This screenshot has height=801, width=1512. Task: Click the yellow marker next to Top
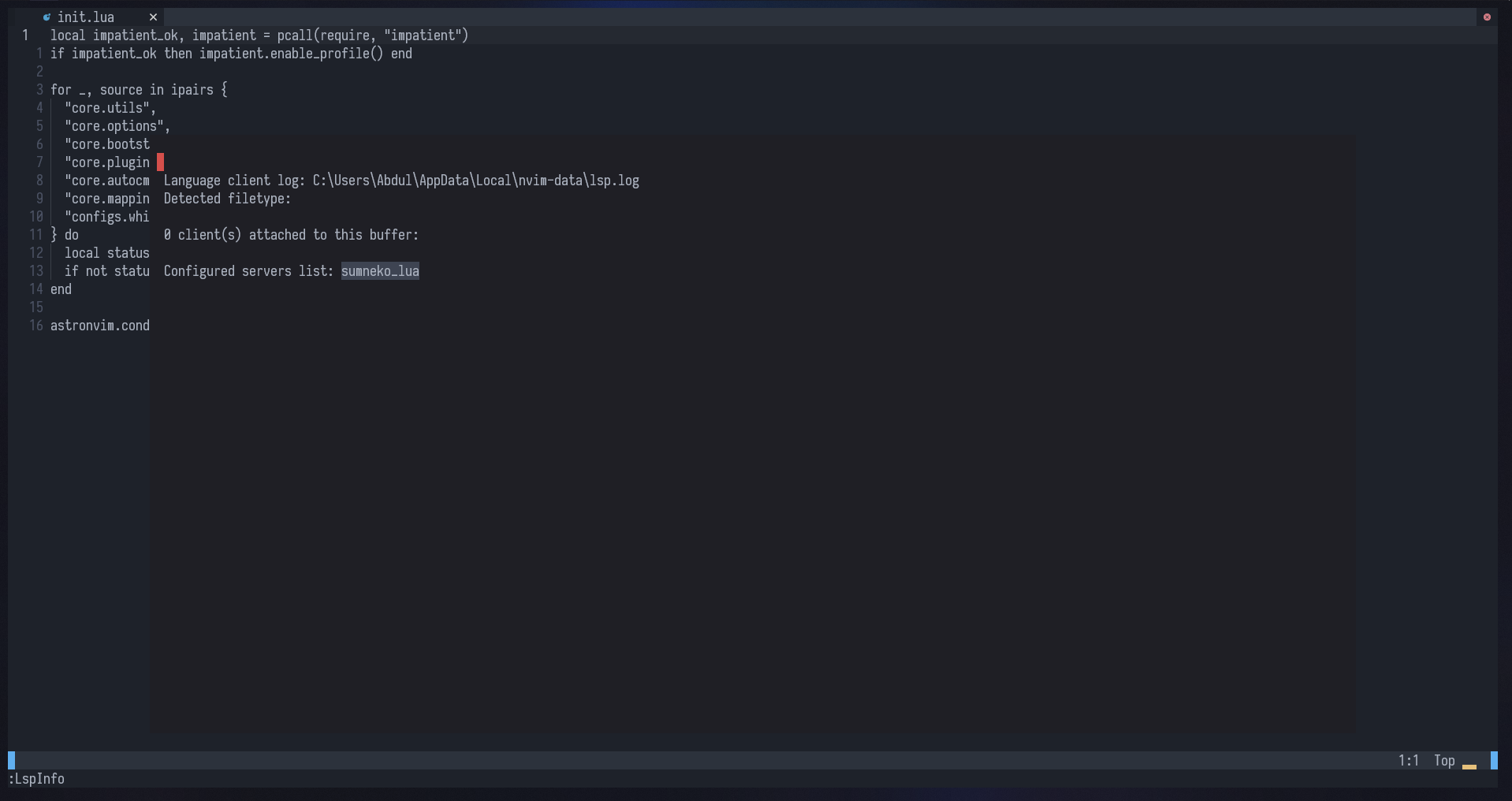[x=1469, y=766]
